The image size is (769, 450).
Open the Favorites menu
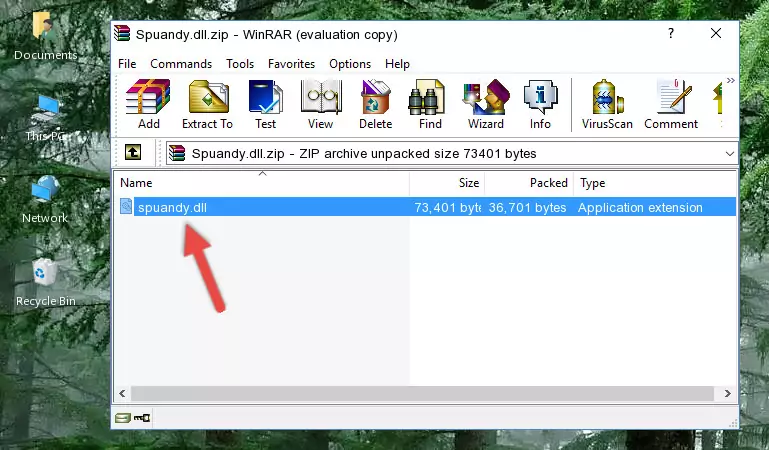[291, 64]
